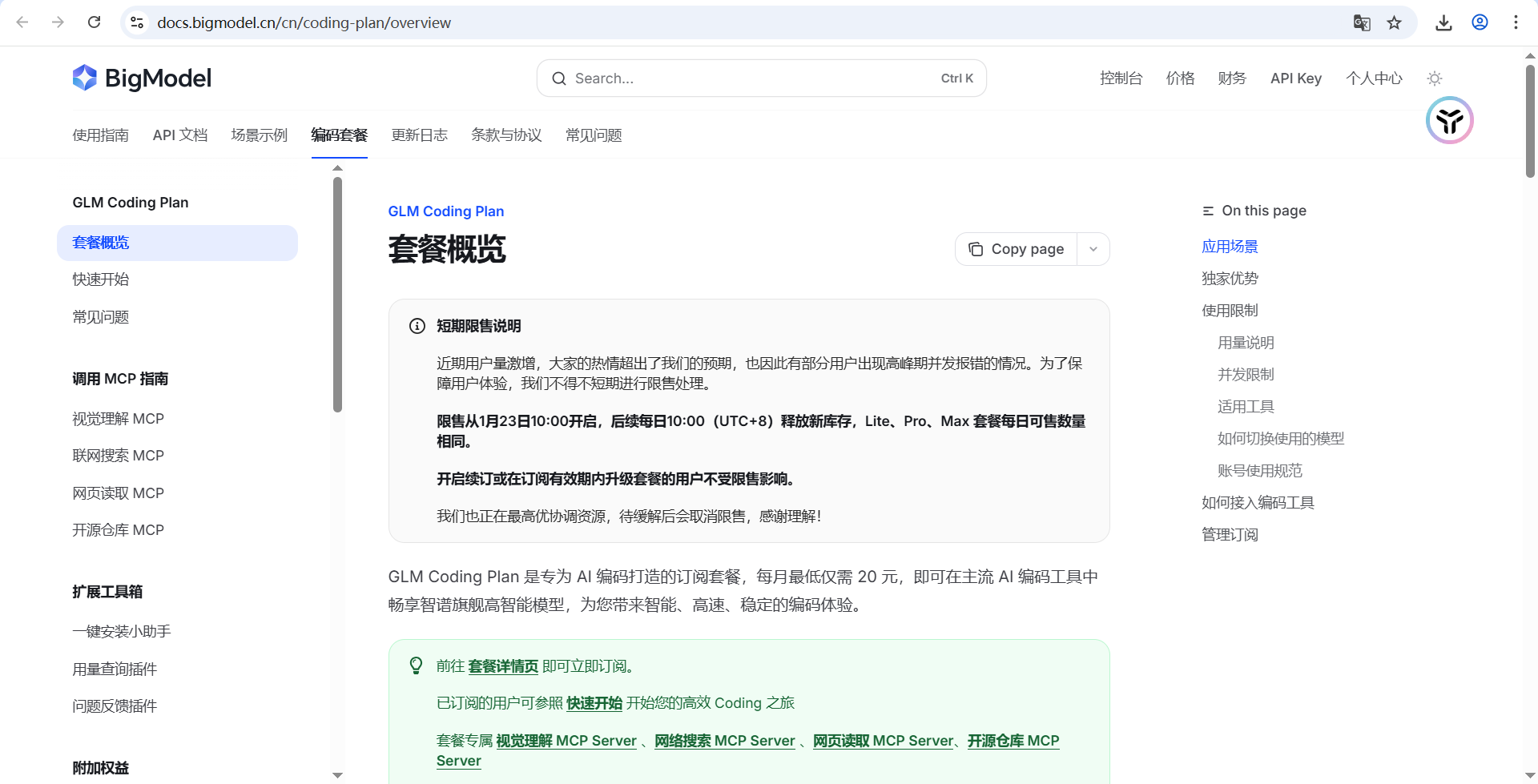
Task: Jump to 如何切换使用的模型 subsection
Action: (1281, 439)
